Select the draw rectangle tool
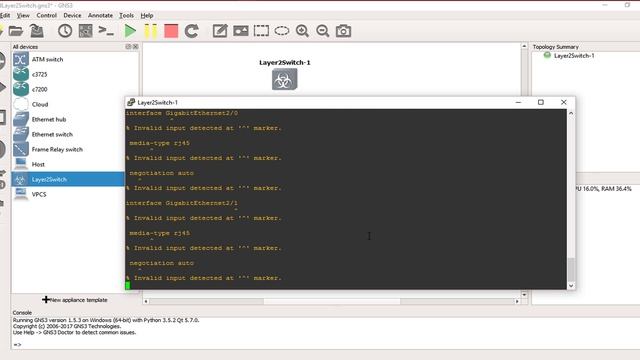Viewport: 640px width, 360px height. point(261,31)
